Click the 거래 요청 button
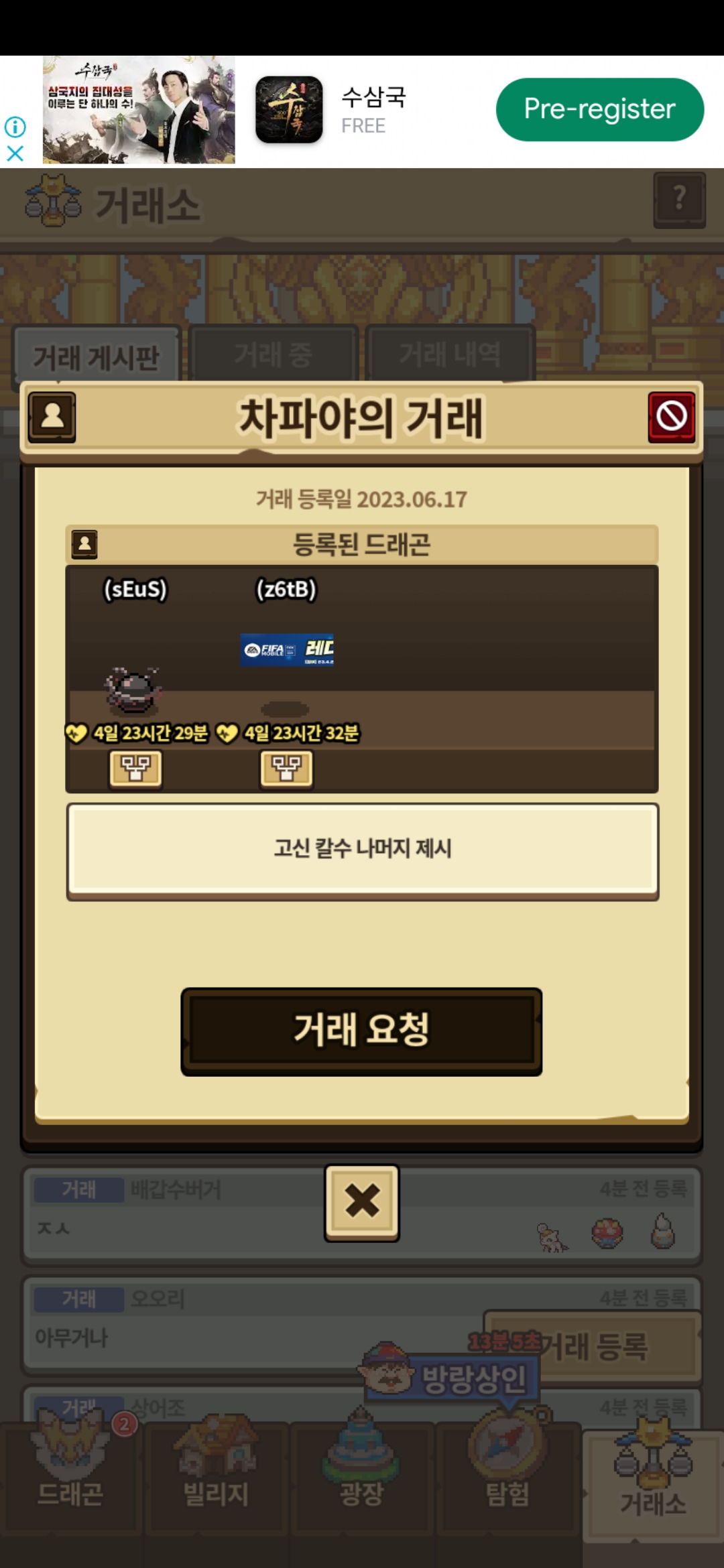Viewport: 724px width, 1568px height. coord(361,1031)
